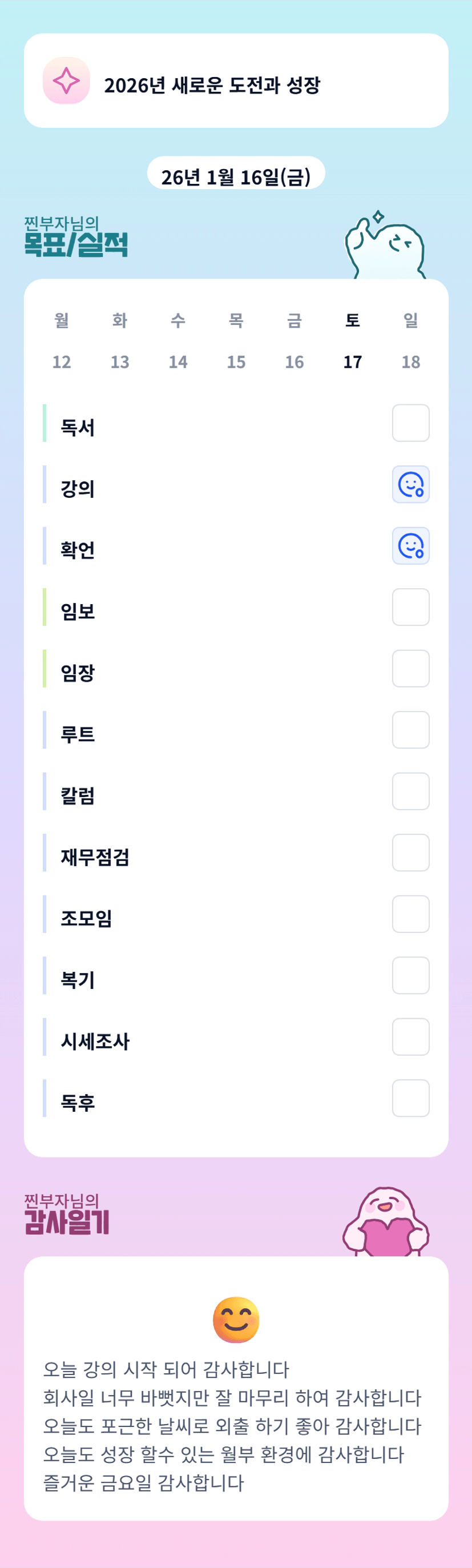Click the gratitude diary text entry
Image resolution: width=472 pixels, height=1568 pixels.
point(232,1426)
